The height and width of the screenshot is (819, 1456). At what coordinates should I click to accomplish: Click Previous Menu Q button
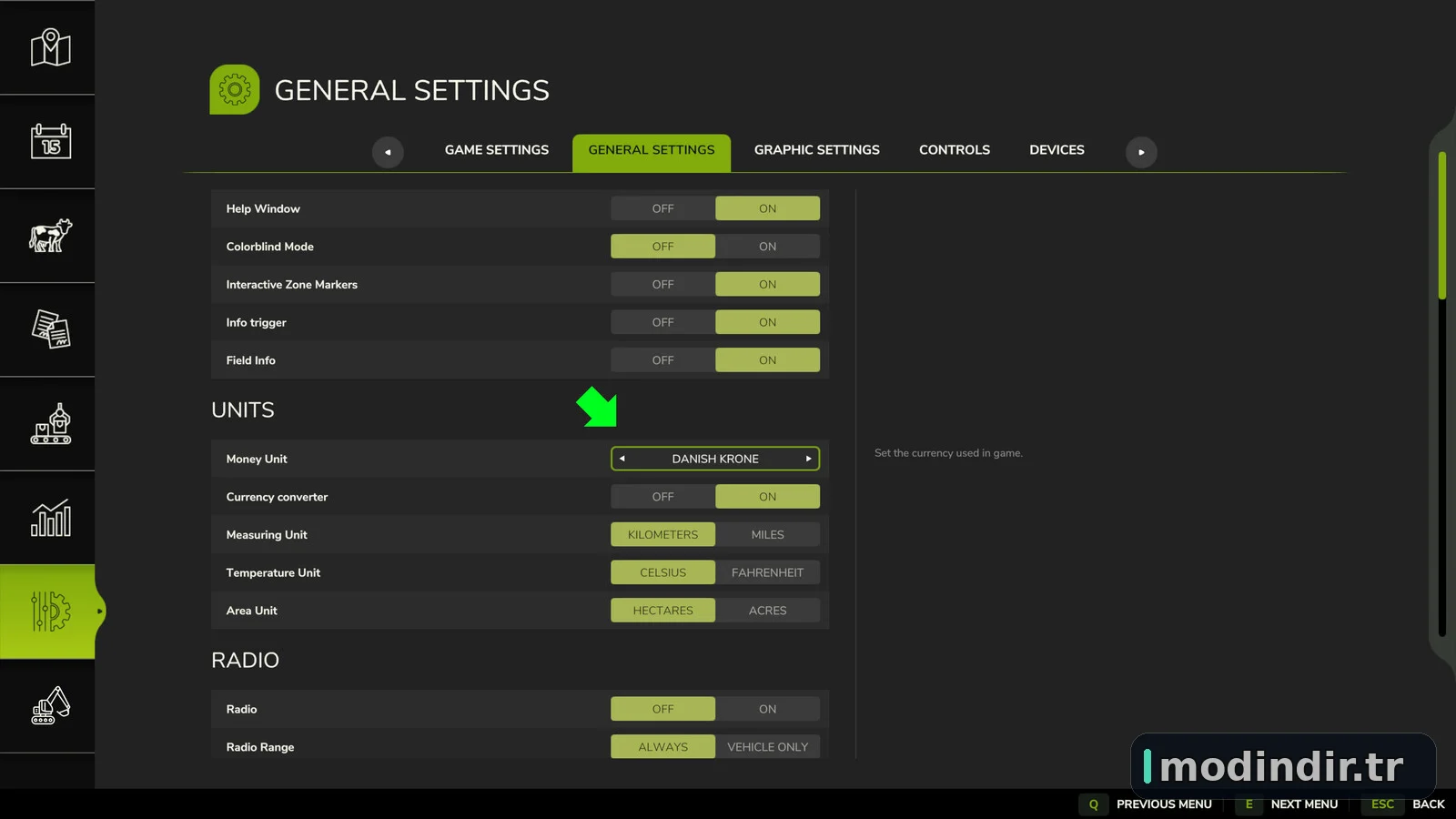coord(1147,804)
